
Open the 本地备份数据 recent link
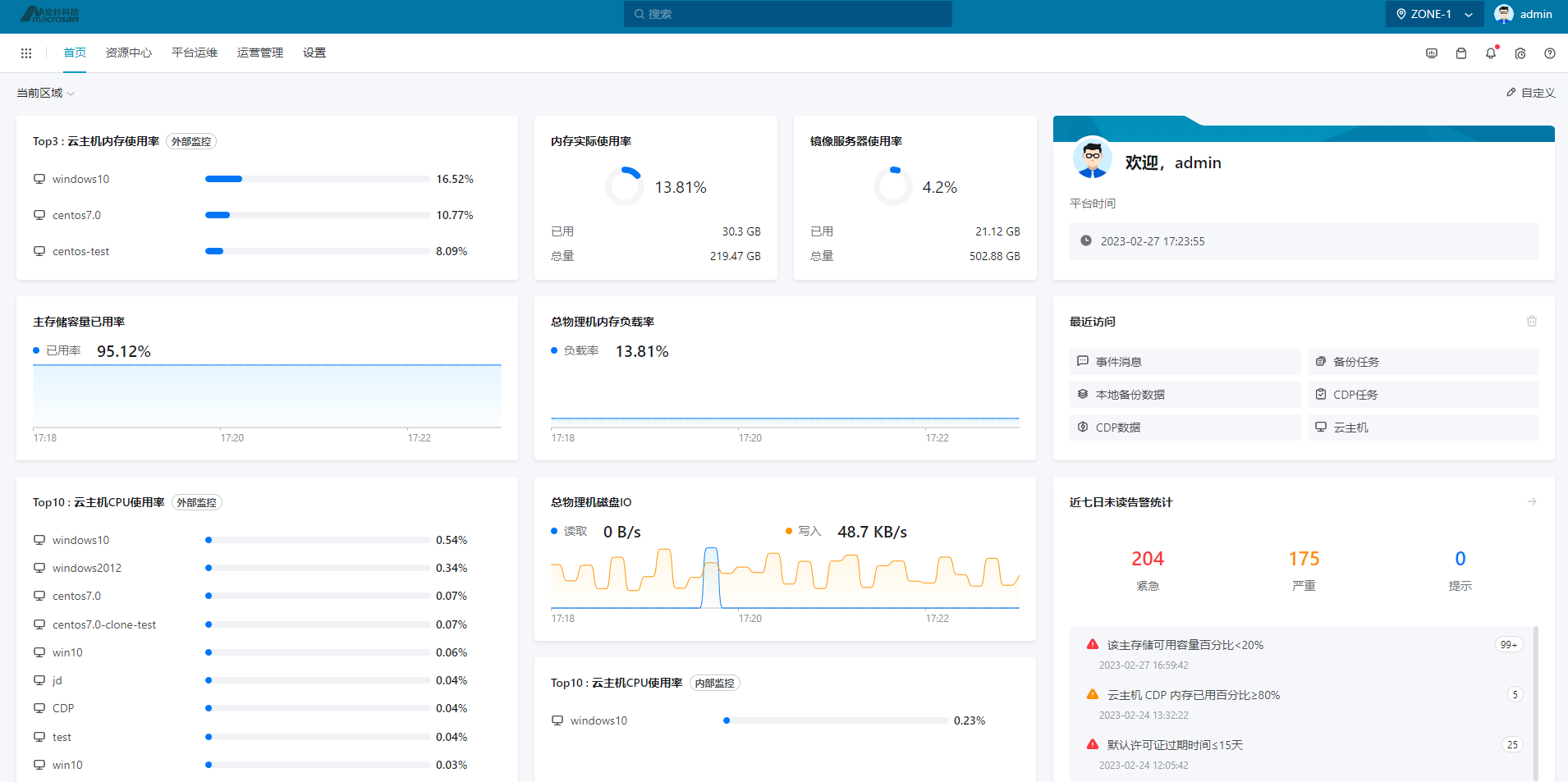[x=1185, y=395]
